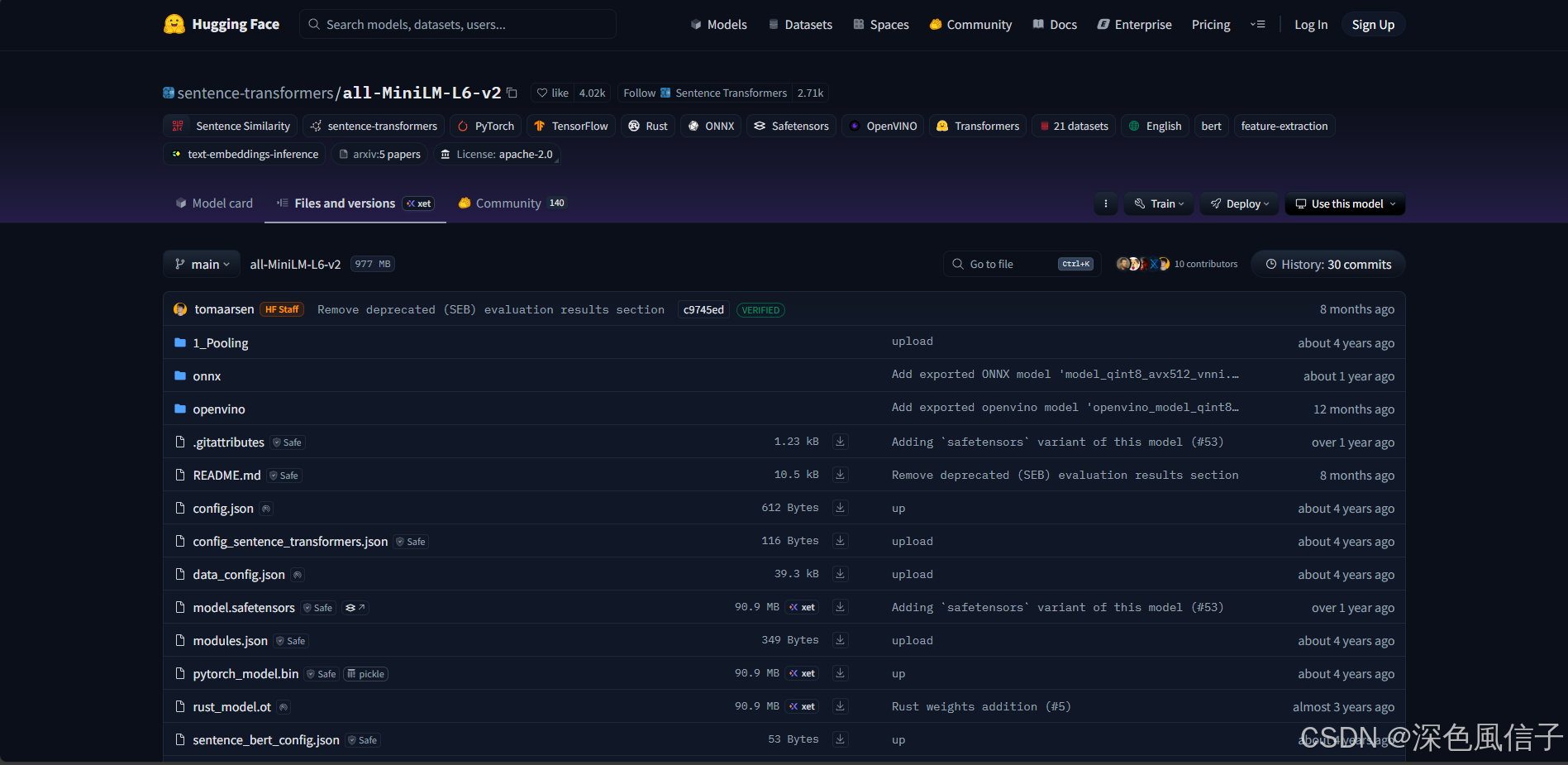Like the model with heart button
The image size is (1568, 765).
[552, 93]
